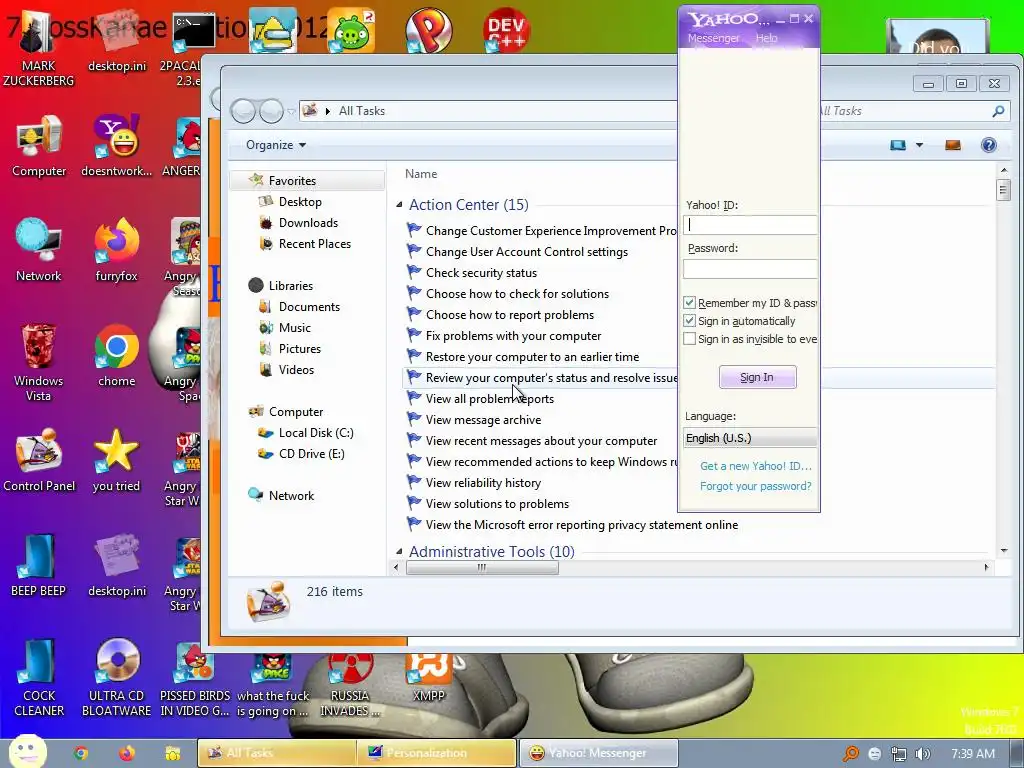Click the Password input field
Viewport: 1024px width, 768px height.
click(750, 268)
